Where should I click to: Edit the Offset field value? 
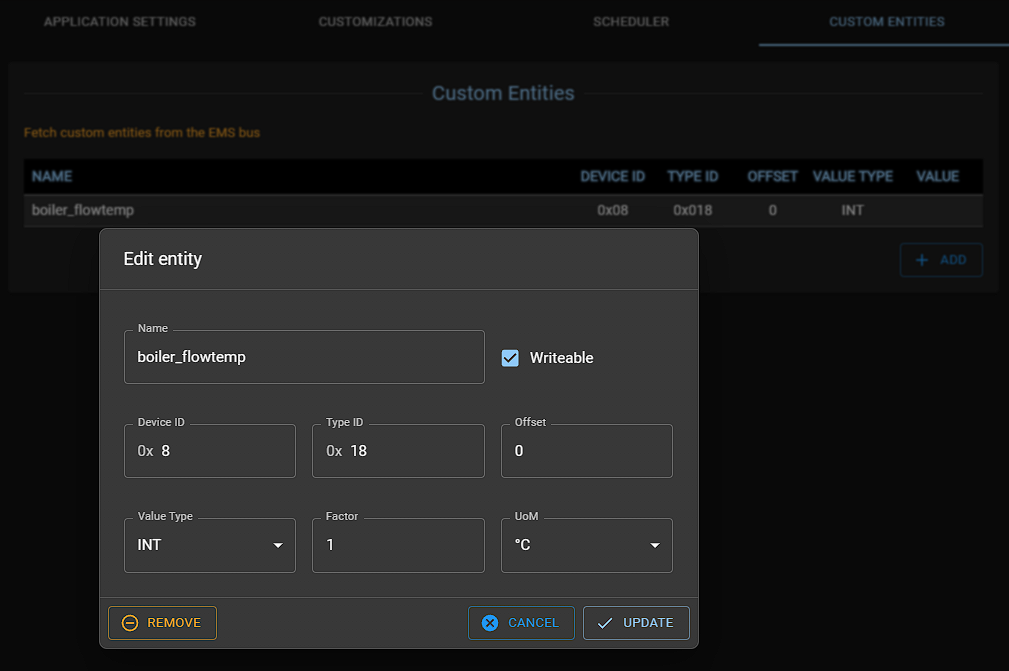coord(586,451)
